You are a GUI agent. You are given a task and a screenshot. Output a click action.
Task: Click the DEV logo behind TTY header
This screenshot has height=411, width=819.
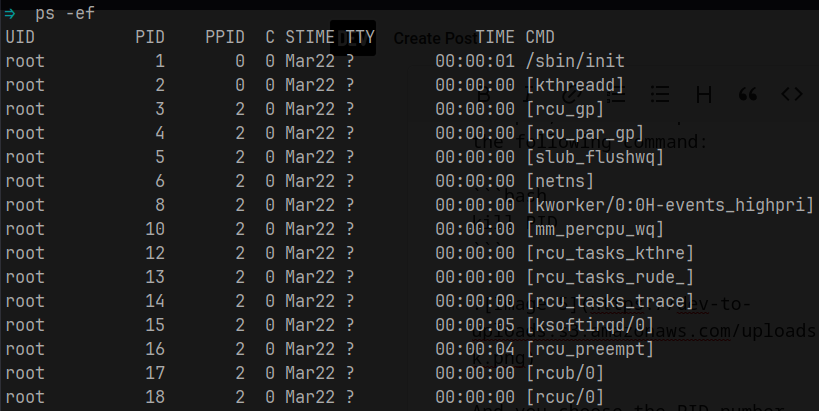pyautogui.click(x=353, y=38)
